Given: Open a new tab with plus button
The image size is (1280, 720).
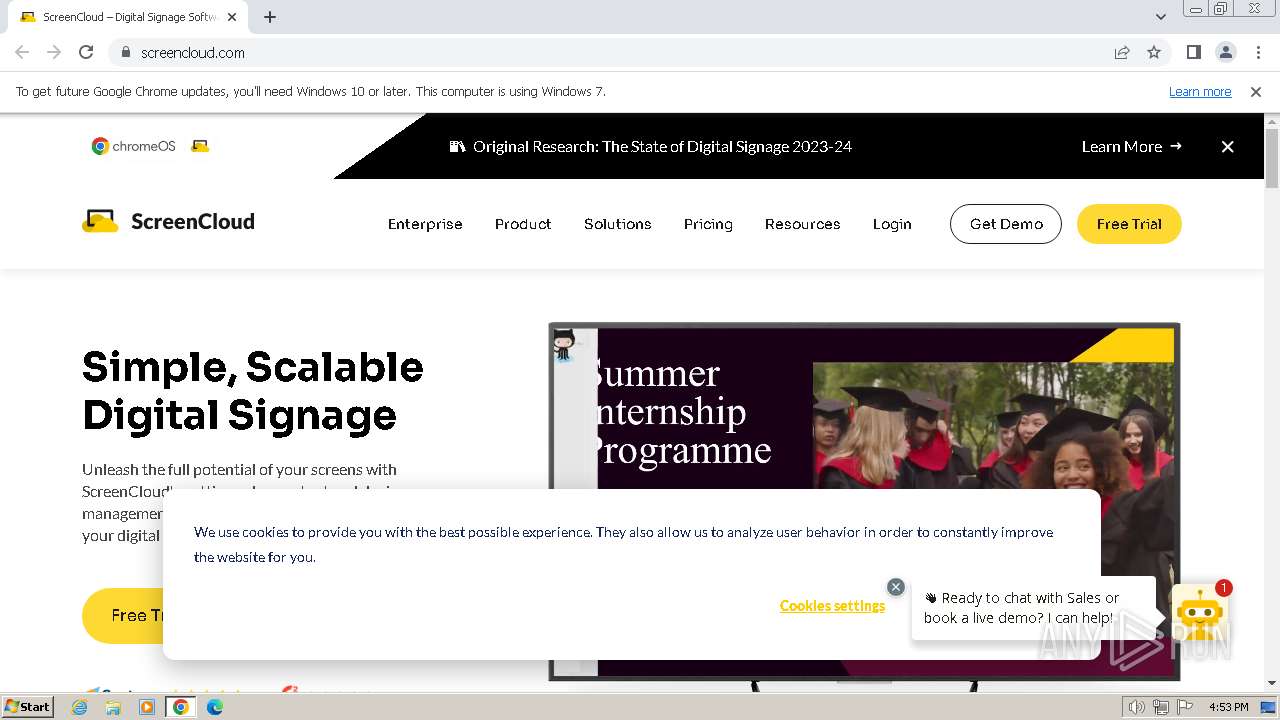Looking at the screenshot, I should 270,17.
